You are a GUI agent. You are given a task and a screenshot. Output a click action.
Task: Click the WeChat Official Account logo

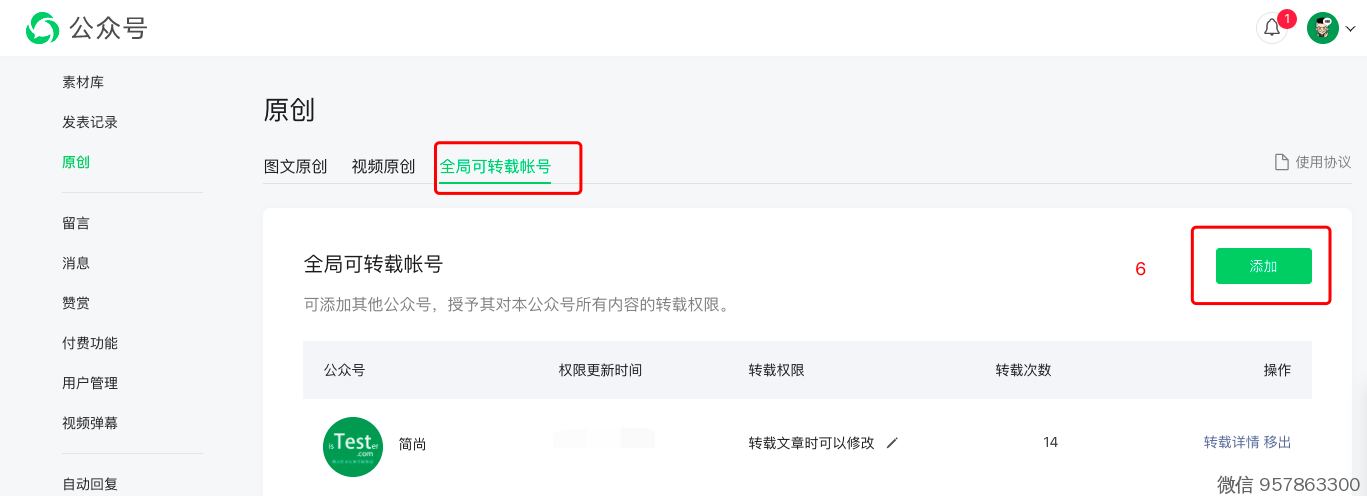tap(42, 28)
